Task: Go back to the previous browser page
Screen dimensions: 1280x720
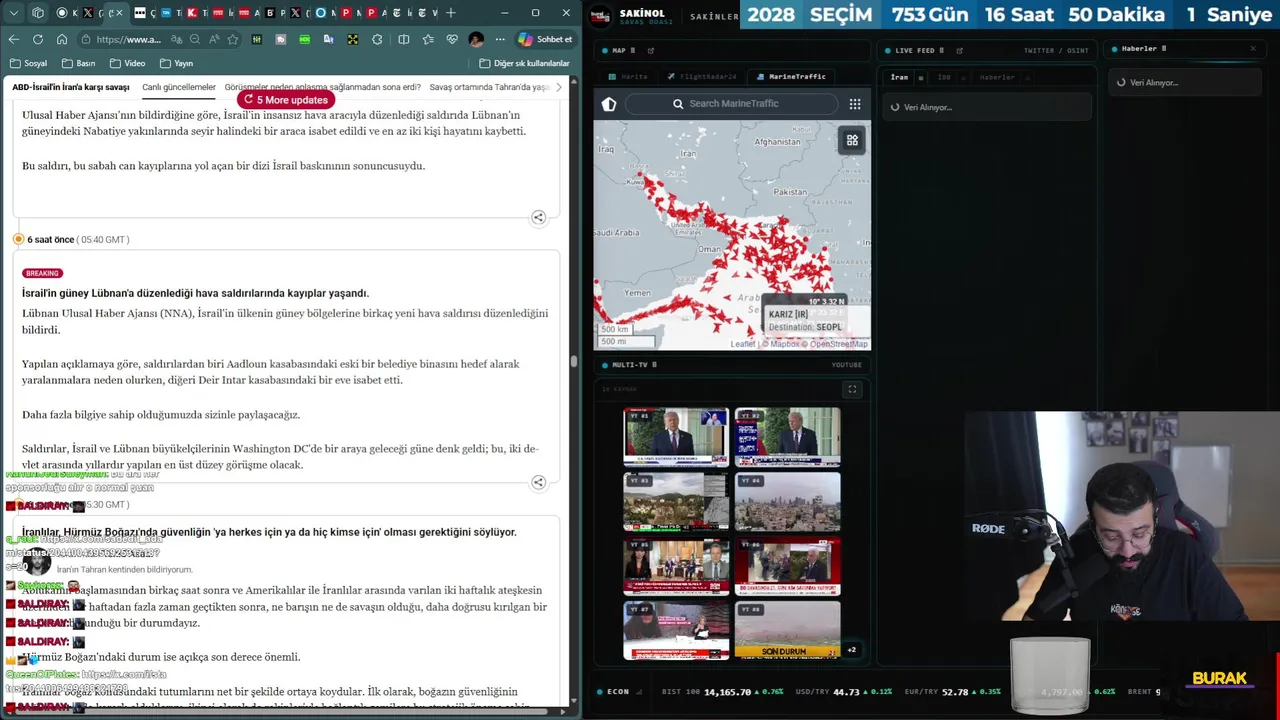Action: [x=13, y=39]
